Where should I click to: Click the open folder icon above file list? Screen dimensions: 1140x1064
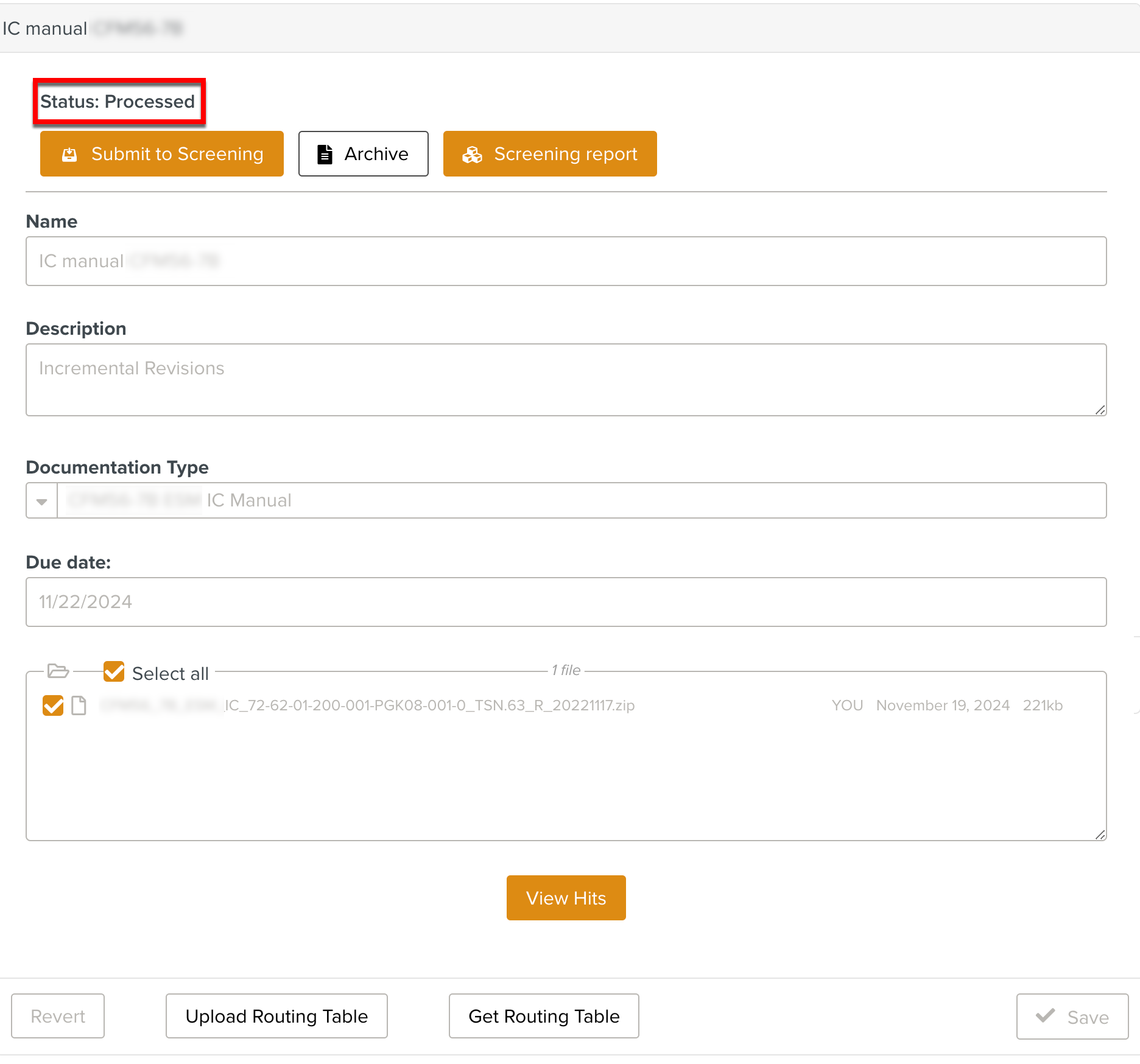tap(58, 671)
